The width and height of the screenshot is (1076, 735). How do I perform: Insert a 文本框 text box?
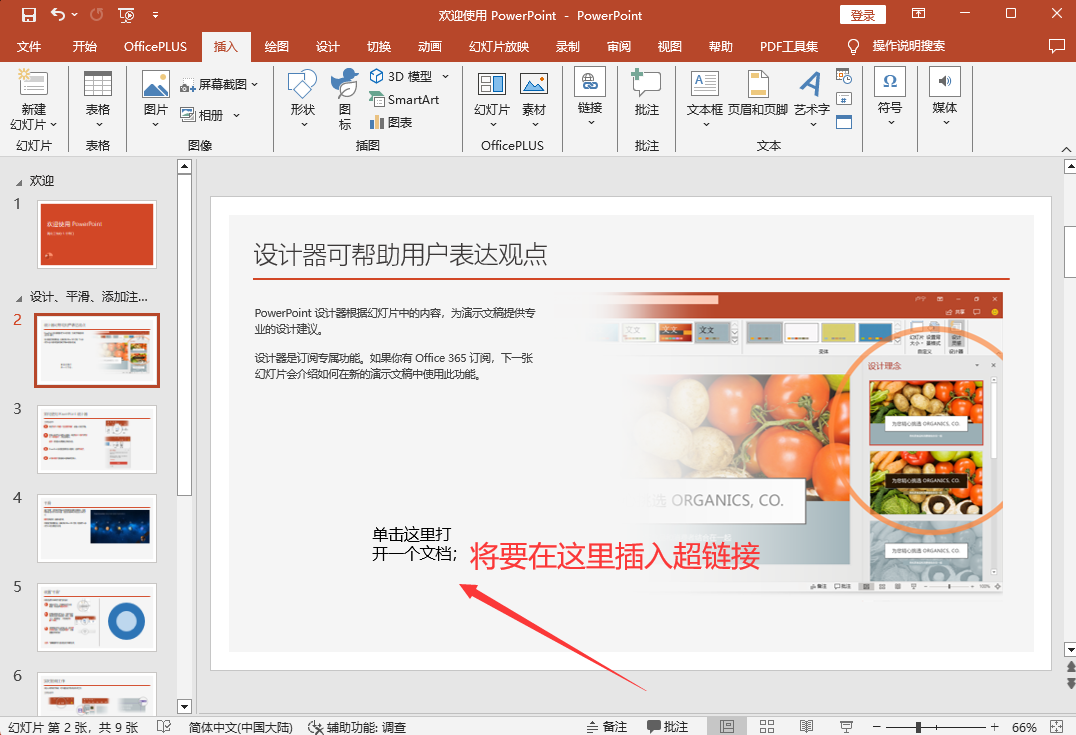(x=705, y=99)
